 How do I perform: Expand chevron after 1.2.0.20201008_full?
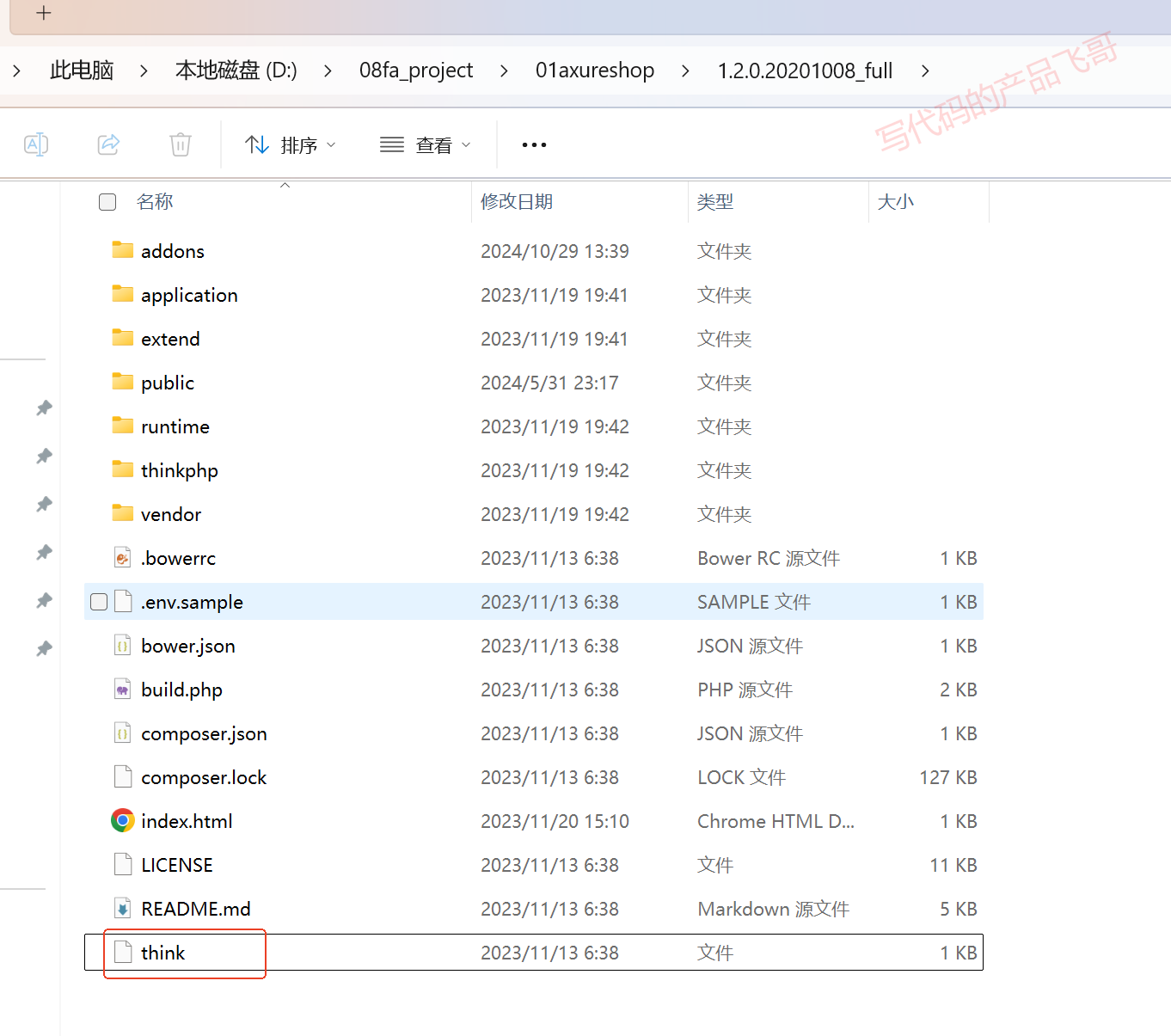925,70
